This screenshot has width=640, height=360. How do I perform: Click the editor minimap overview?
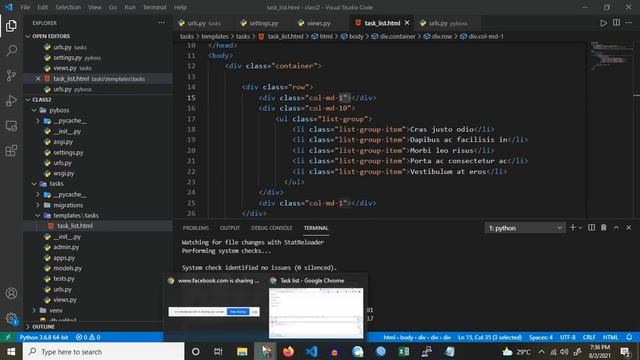[610, 57]
